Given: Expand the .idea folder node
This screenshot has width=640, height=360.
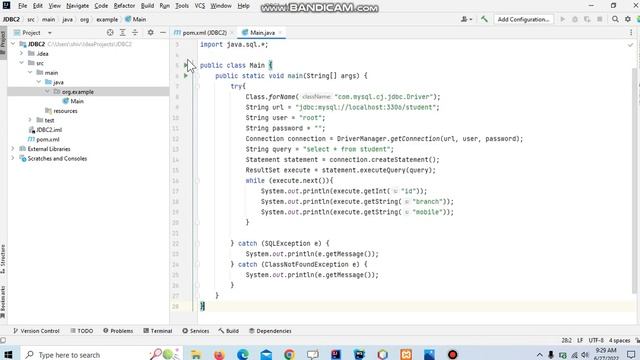Looking at the screenshot, I should (x=22, y=53).
